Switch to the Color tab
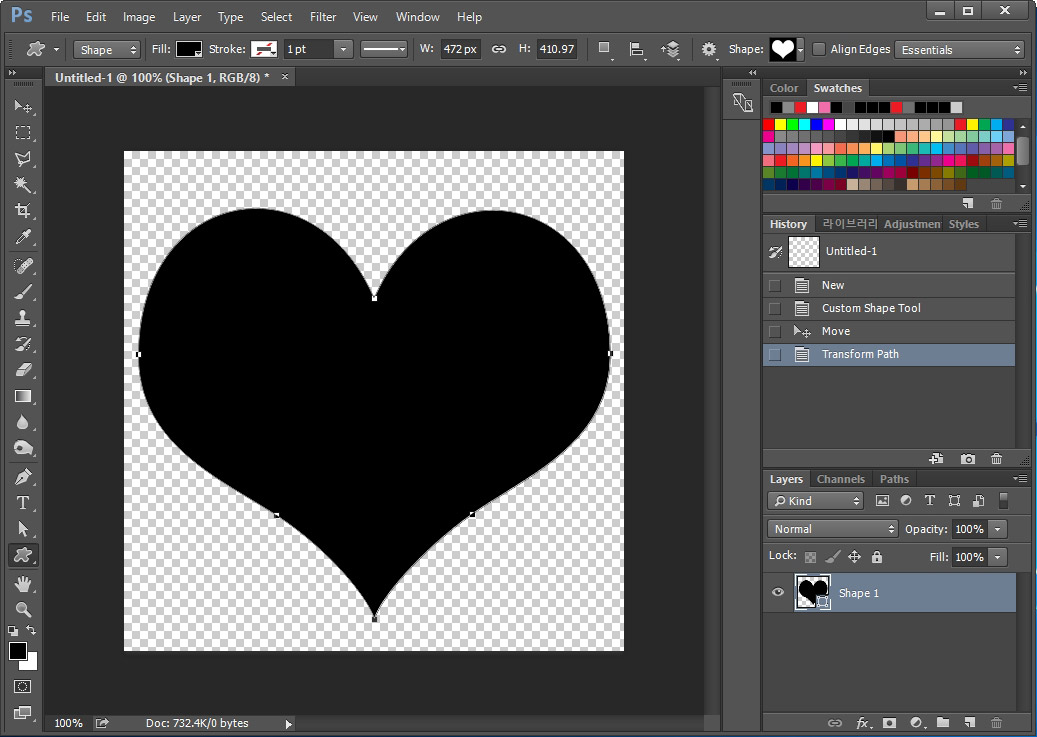 click(x=784, y=88)
